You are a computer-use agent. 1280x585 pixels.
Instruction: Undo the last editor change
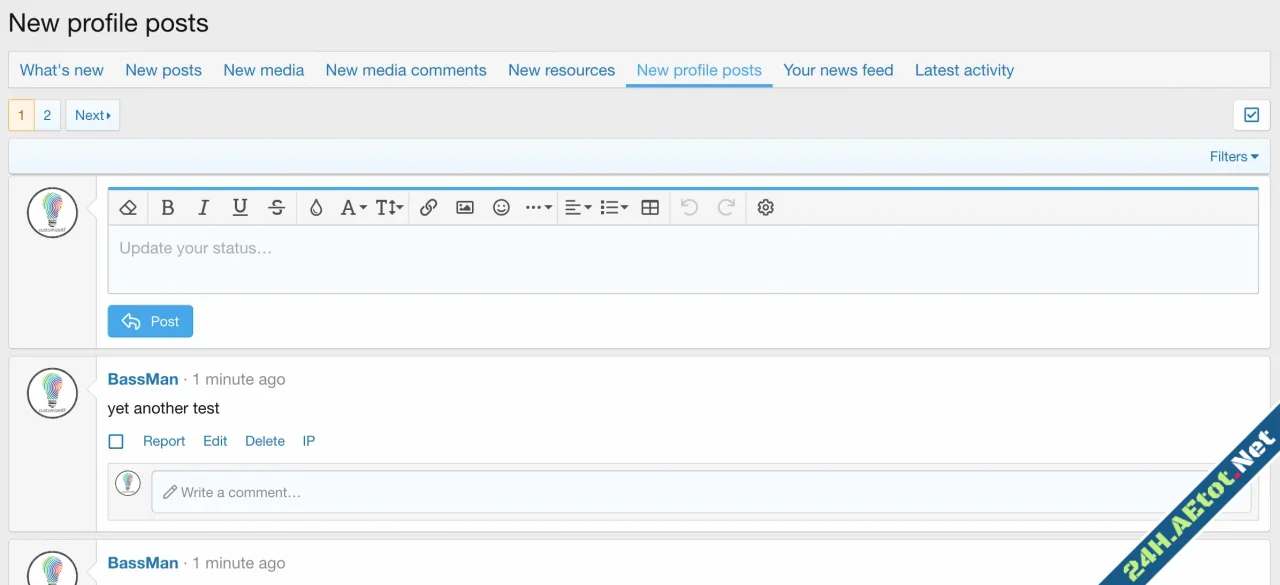pyautogui.click(x=689, y=207)
